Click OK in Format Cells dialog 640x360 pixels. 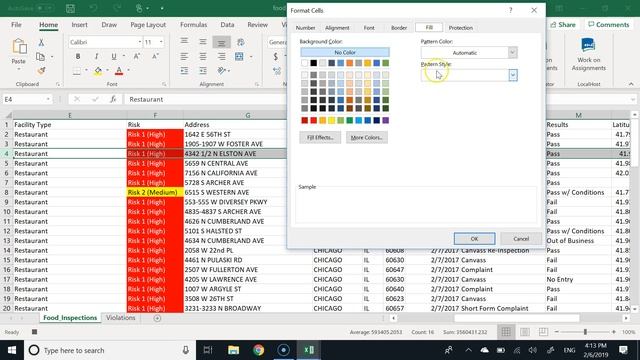[x=474, y=239]
